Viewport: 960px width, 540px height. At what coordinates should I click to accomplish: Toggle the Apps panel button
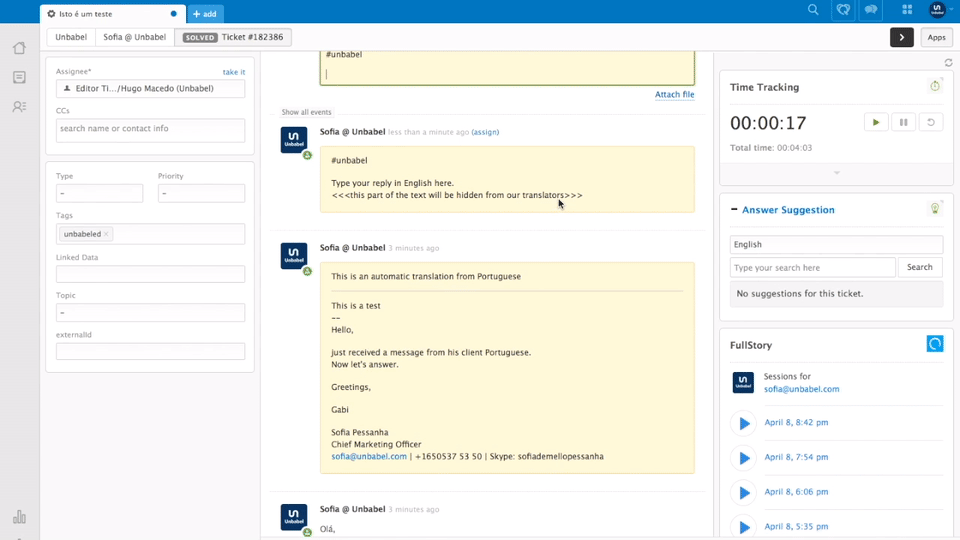[936, 37]
